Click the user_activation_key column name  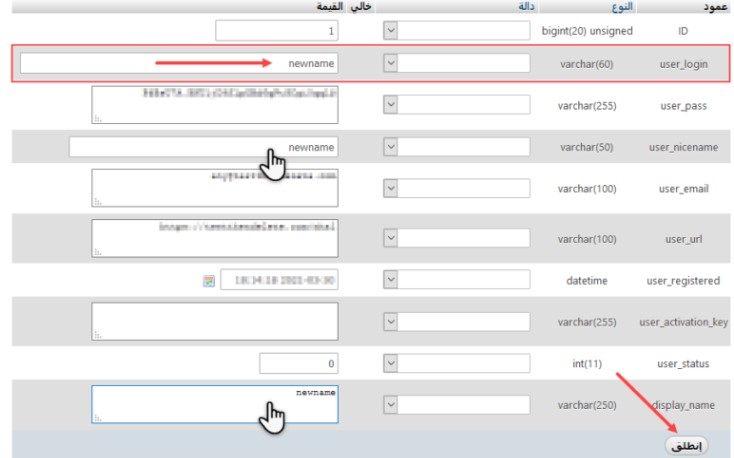pos(683,322)
